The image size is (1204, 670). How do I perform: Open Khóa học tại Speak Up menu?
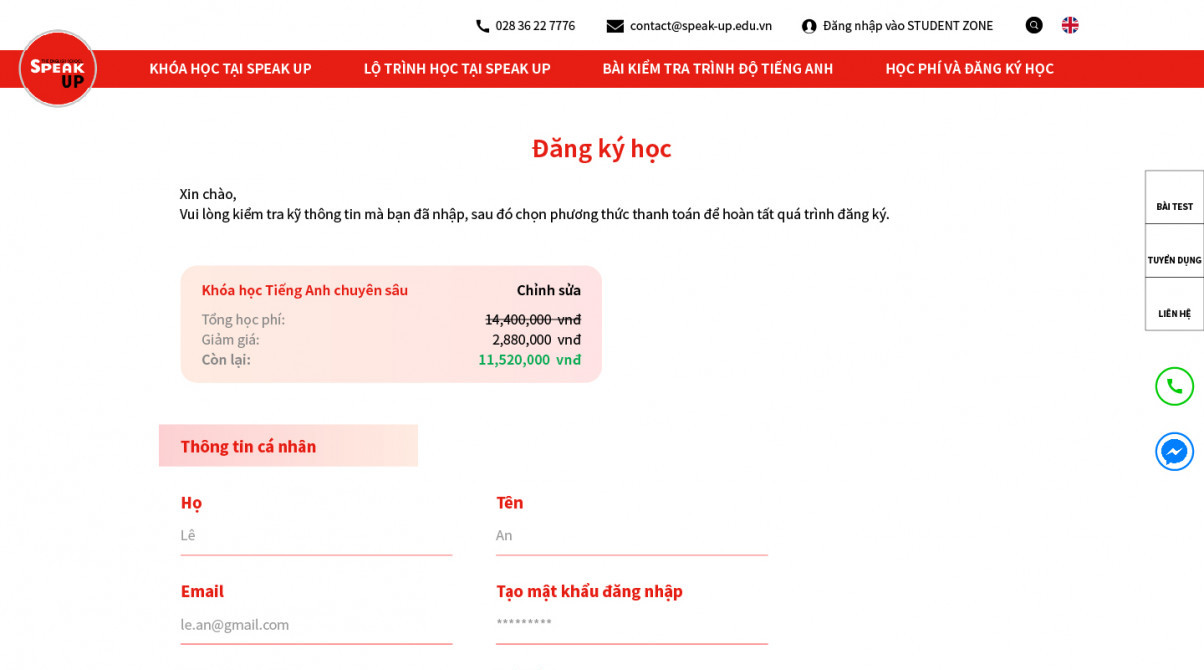pyautogui.click(x=230, y=68)
